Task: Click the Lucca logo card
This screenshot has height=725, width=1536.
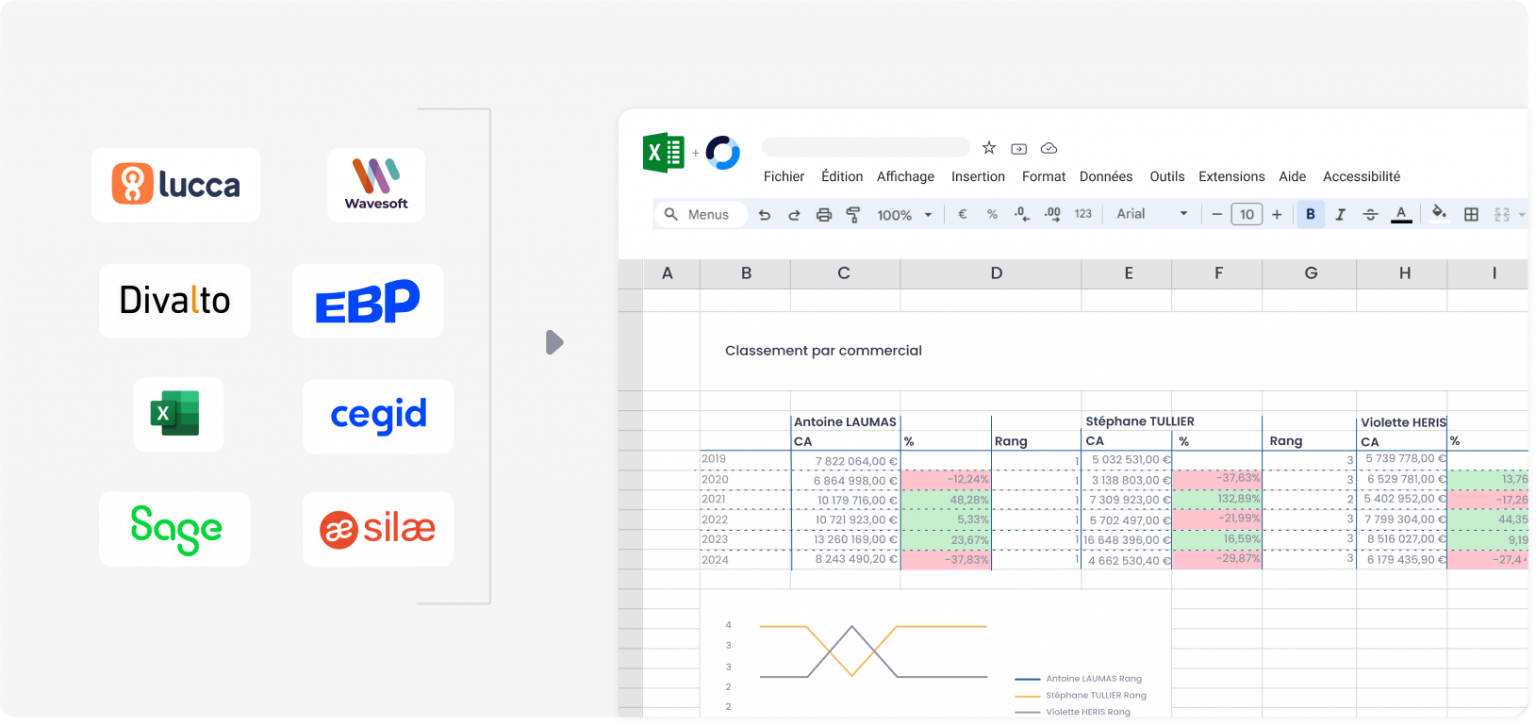Action: (176, 185)
